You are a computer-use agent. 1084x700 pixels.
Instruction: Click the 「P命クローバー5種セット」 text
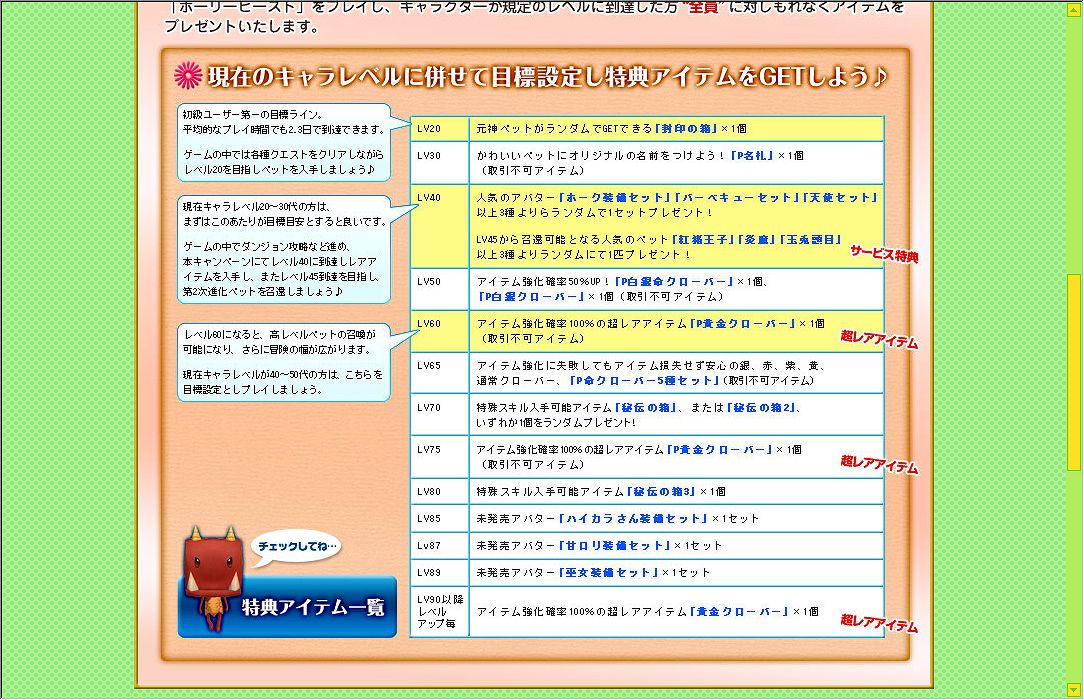click(x=644, y=381)
